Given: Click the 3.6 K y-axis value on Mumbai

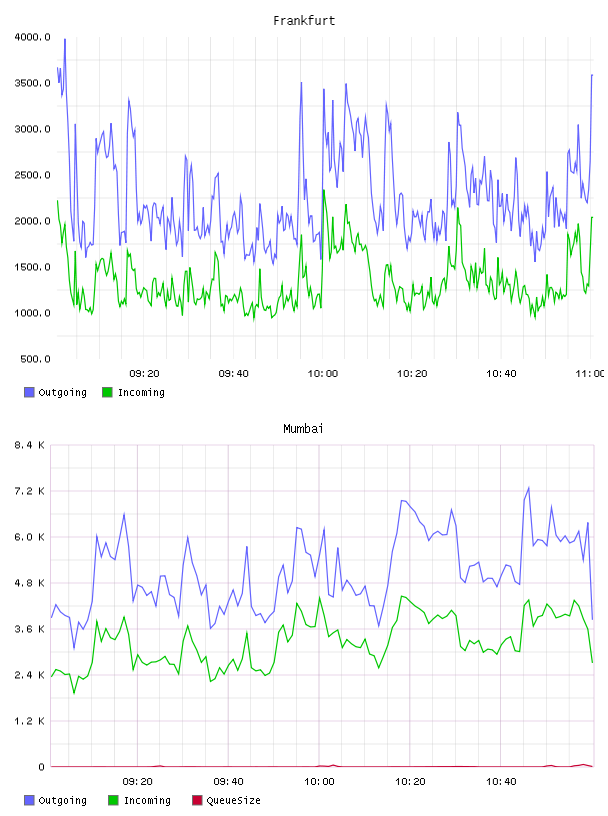Looking at the screenshot, I should 29,629.
